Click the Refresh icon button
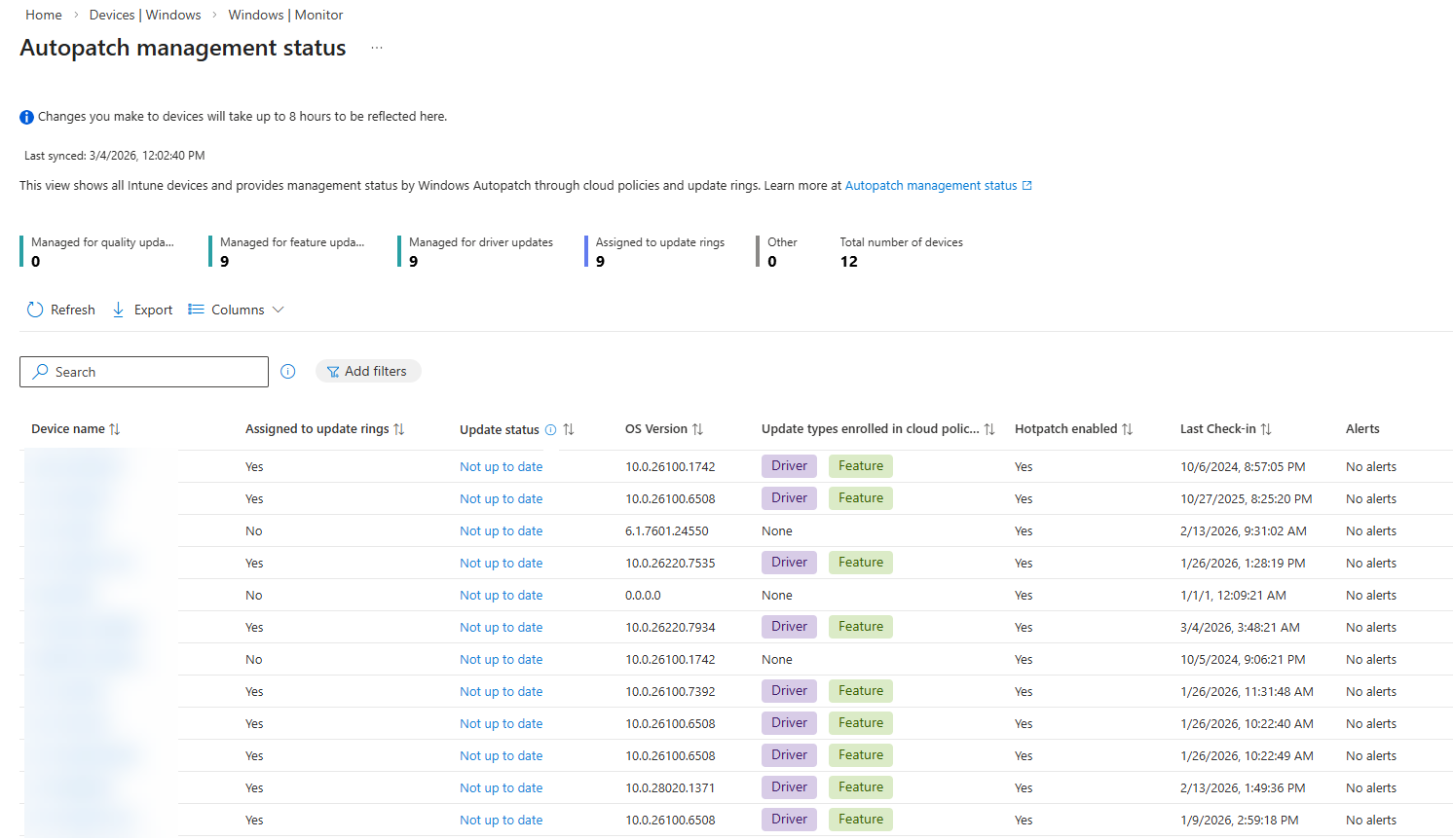 36,310
